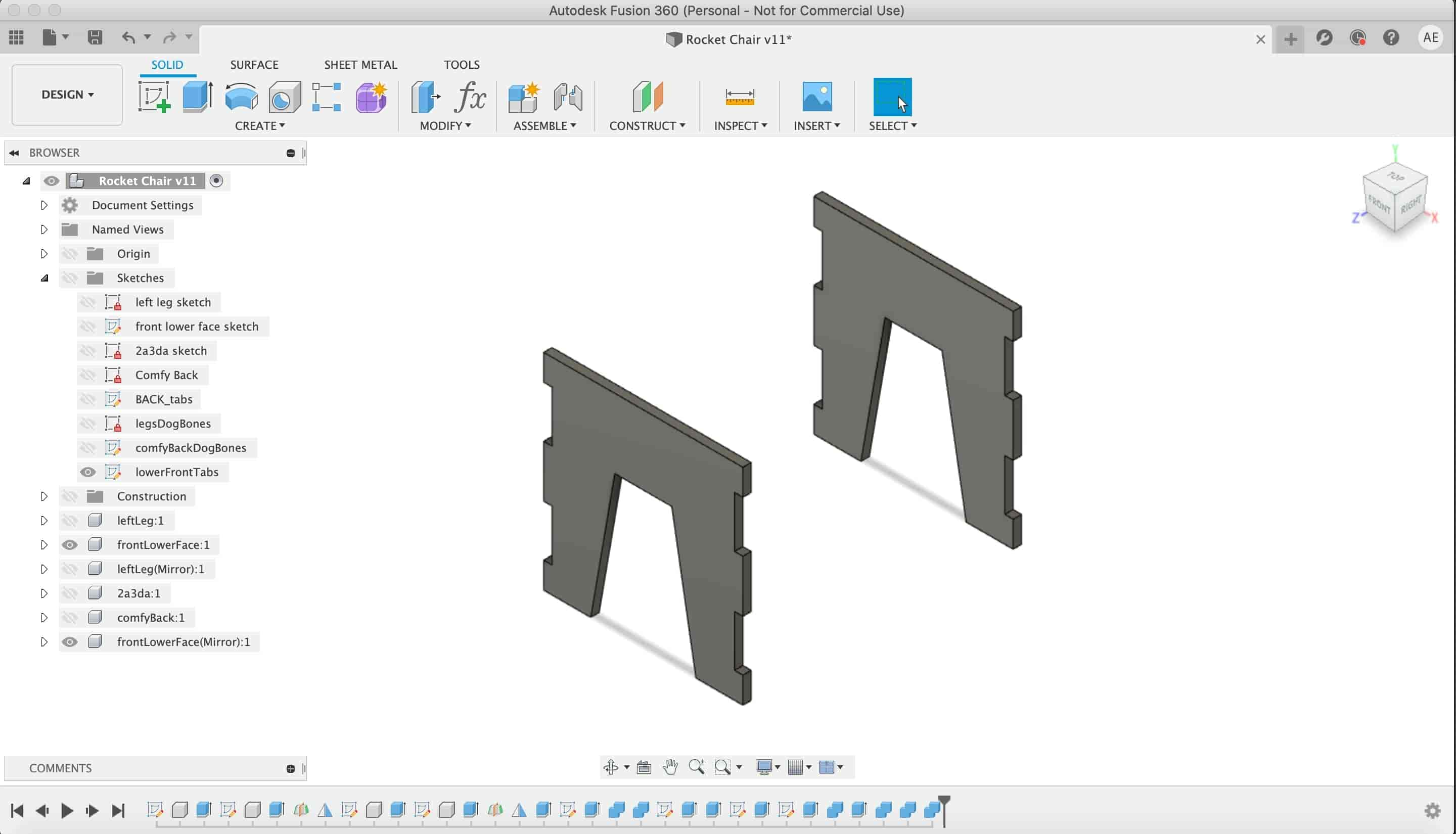Show the comfyBack:1 component
The height and width of the screenshot is (834, 1456).
point(69,618)
